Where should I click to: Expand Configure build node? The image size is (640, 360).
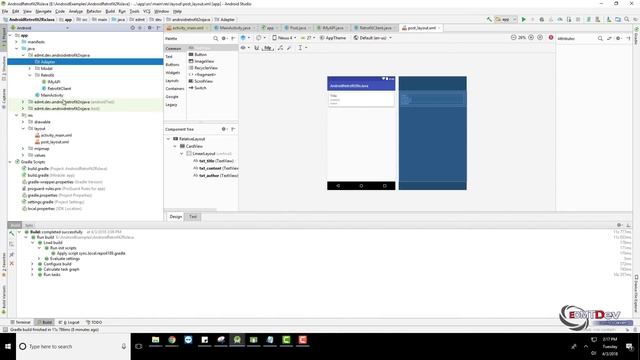click(x=33, y=264)
